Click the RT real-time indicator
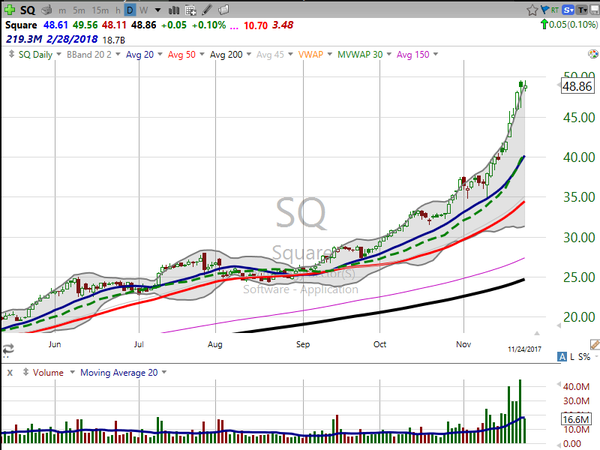The image size is (600, 450). [554, 10]
